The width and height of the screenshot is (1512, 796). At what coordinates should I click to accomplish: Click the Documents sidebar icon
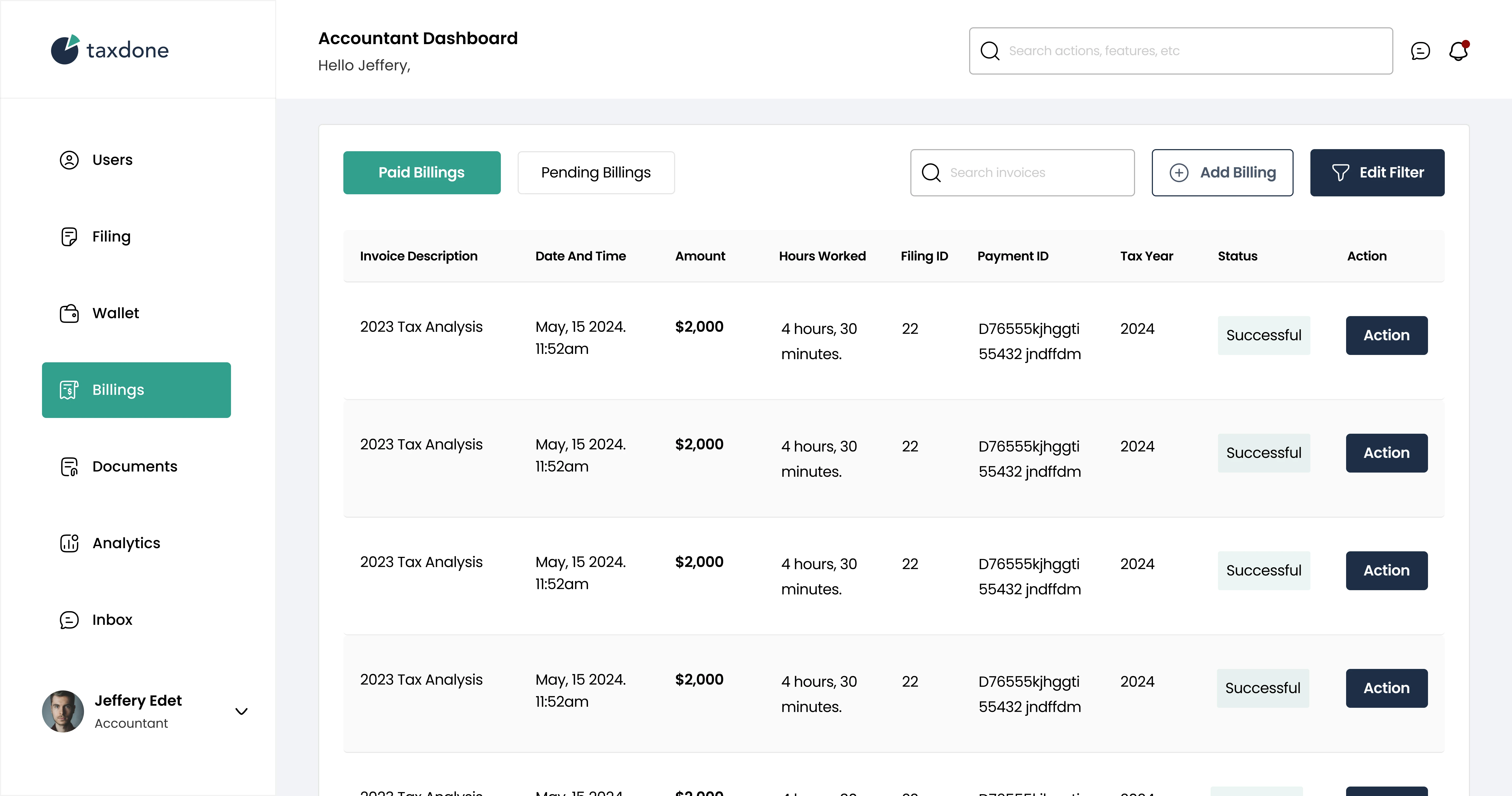point(69,467)
